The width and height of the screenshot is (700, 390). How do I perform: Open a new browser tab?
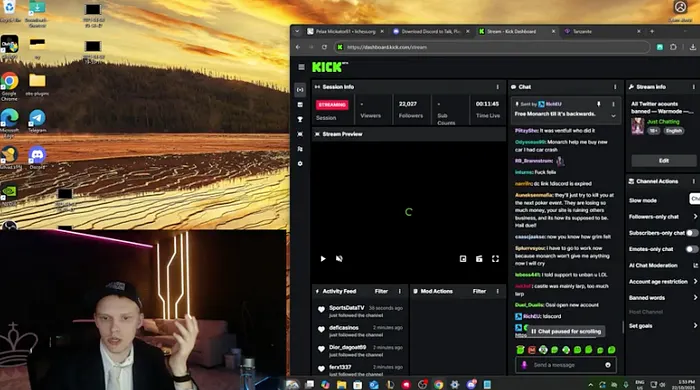click(652, 32)
